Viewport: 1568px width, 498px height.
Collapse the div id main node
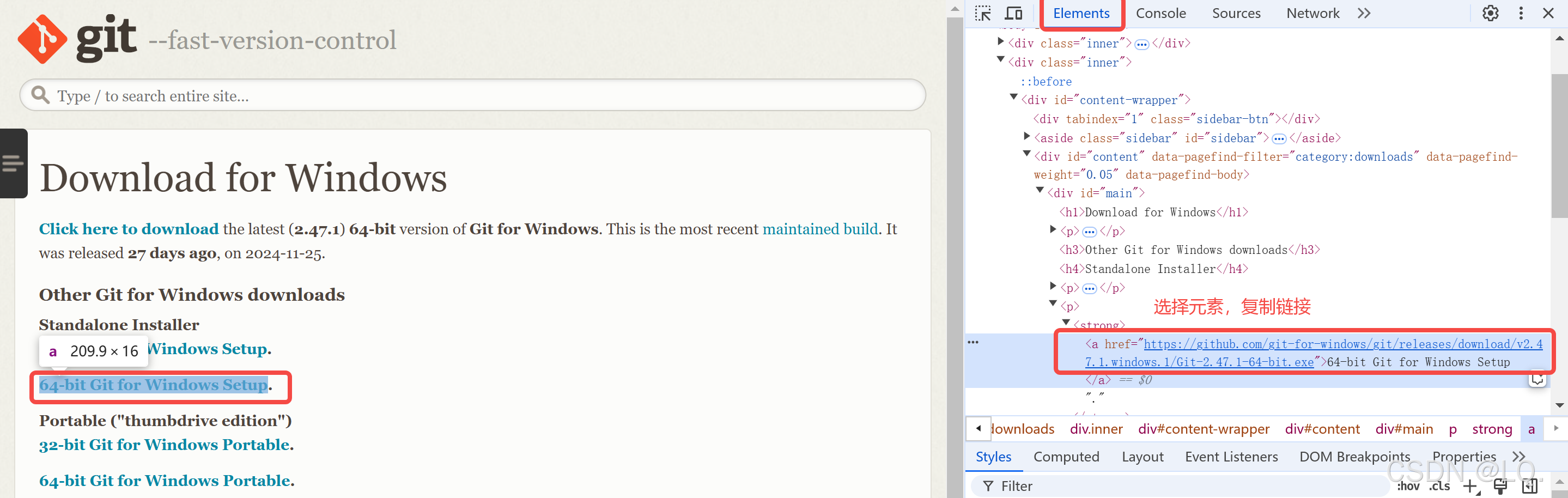[x=1040, y=191]
